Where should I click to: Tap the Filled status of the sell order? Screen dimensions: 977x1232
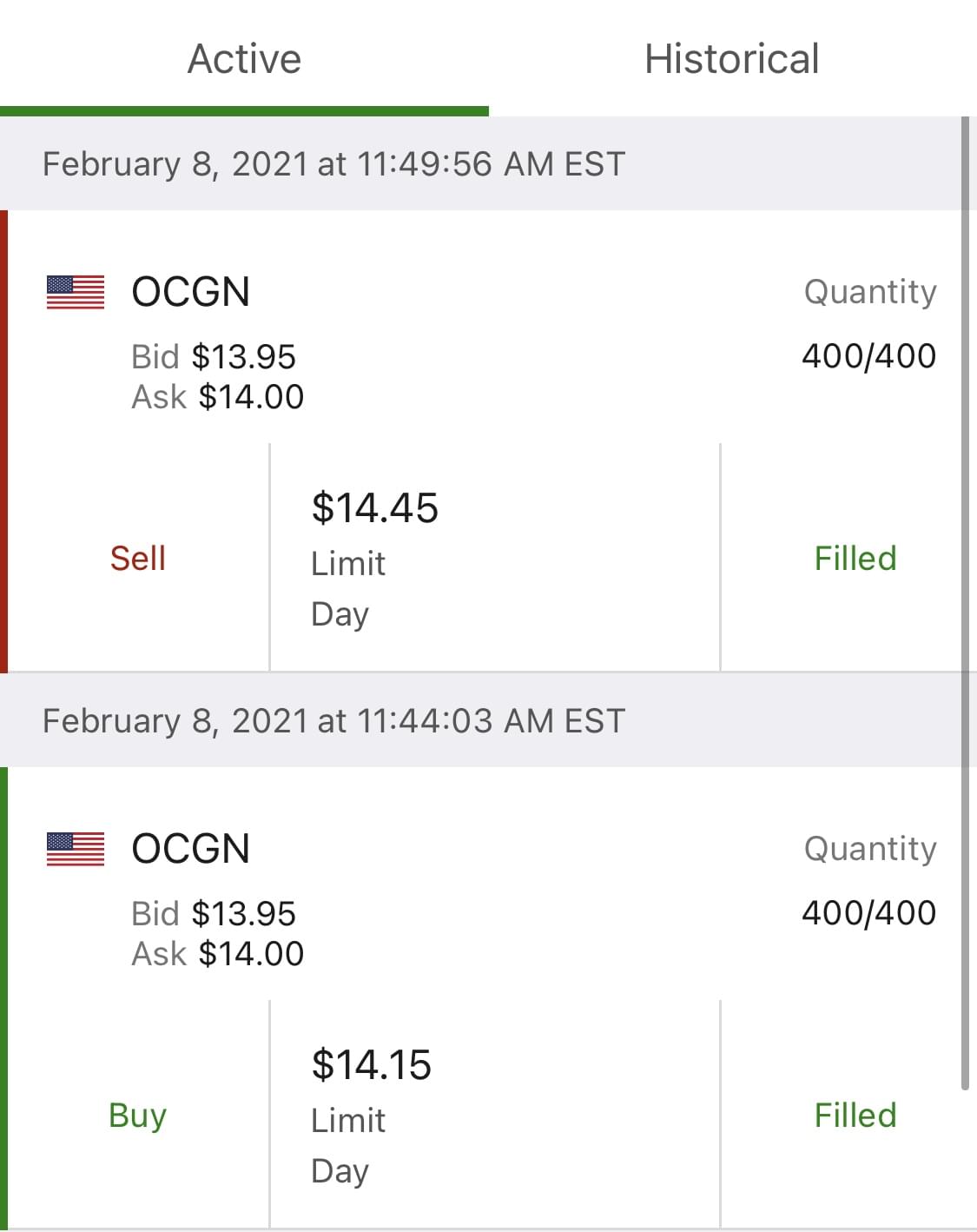(x=855, y=558)
